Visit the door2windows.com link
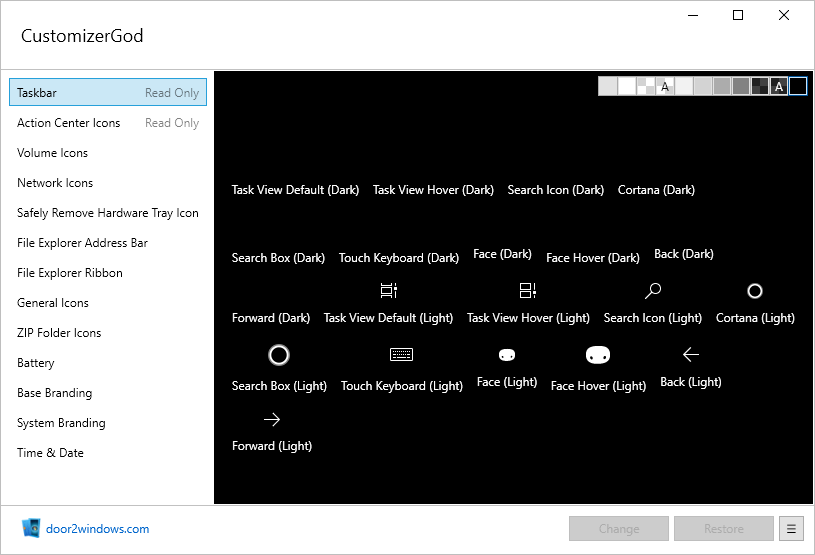 point(98,529)
